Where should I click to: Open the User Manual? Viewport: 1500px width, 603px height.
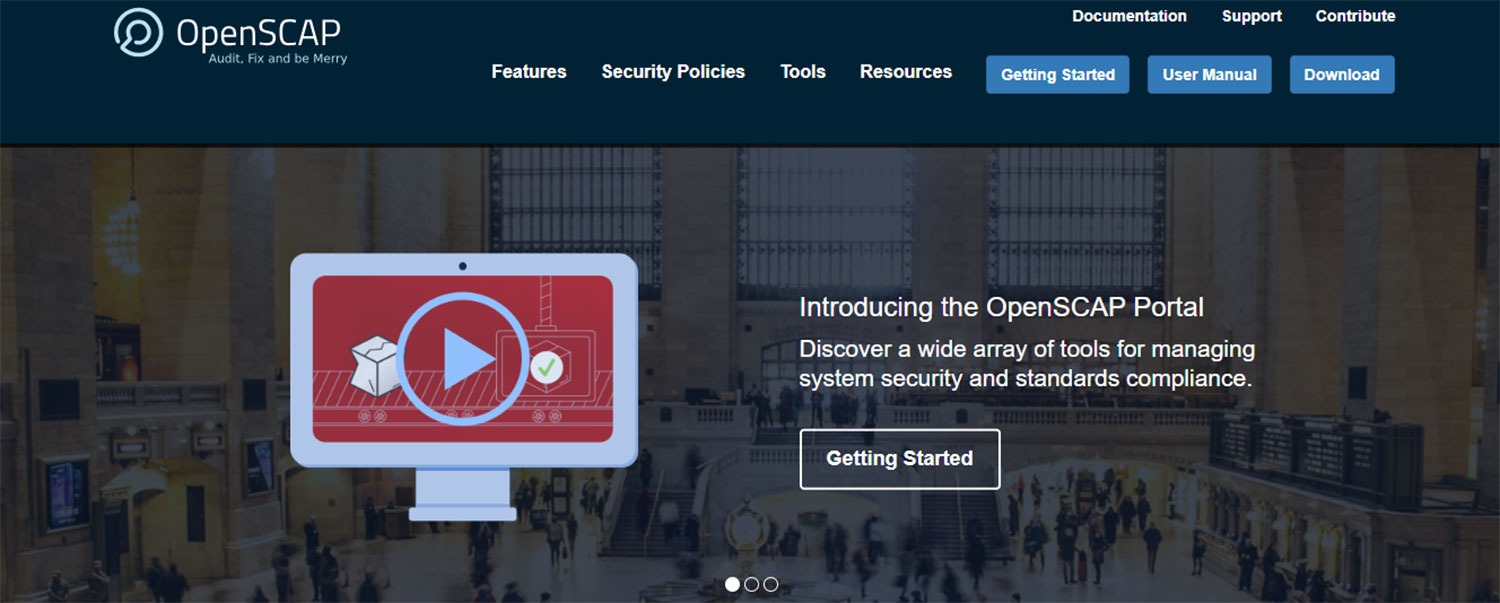[1209, 74]
